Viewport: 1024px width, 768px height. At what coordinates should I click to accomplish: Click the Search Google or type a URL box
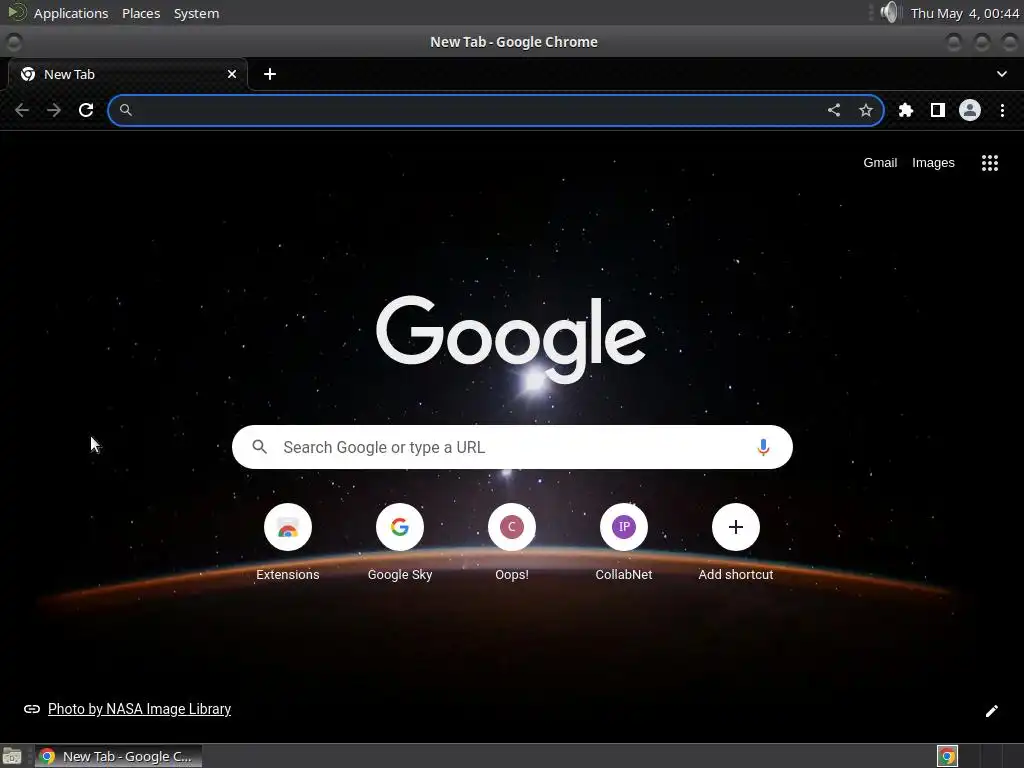point(512,447)
